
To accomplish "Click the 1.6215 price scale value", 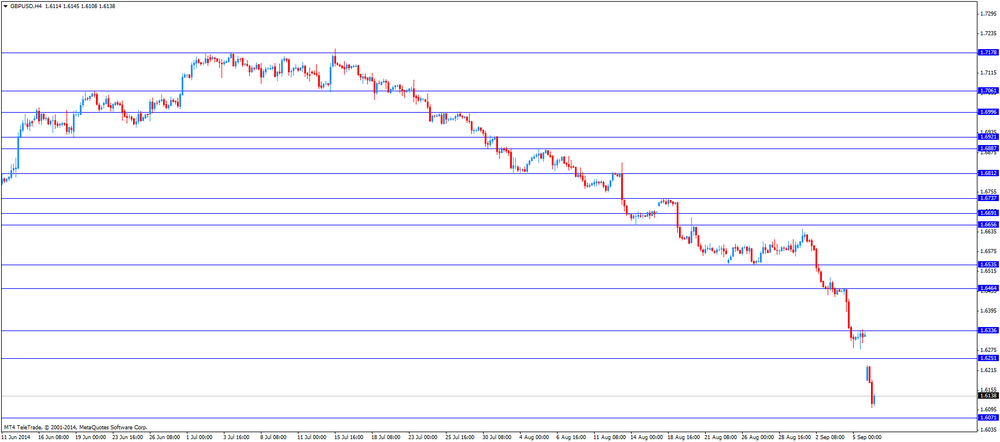I will point(987,370).
